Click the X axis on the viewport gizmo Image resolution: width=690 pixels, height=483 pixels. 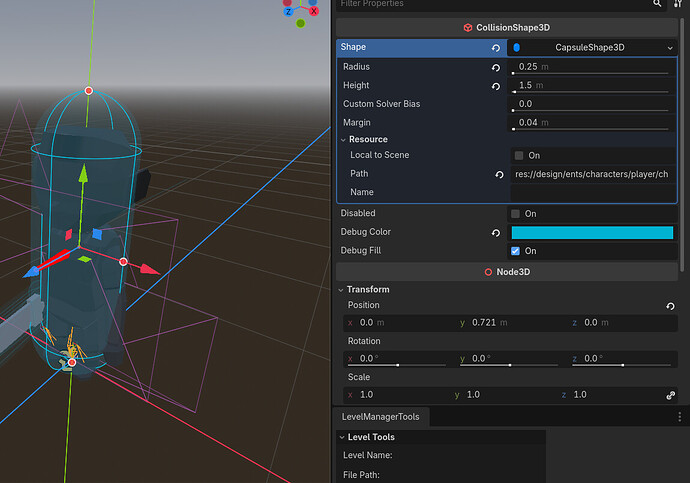314,11
